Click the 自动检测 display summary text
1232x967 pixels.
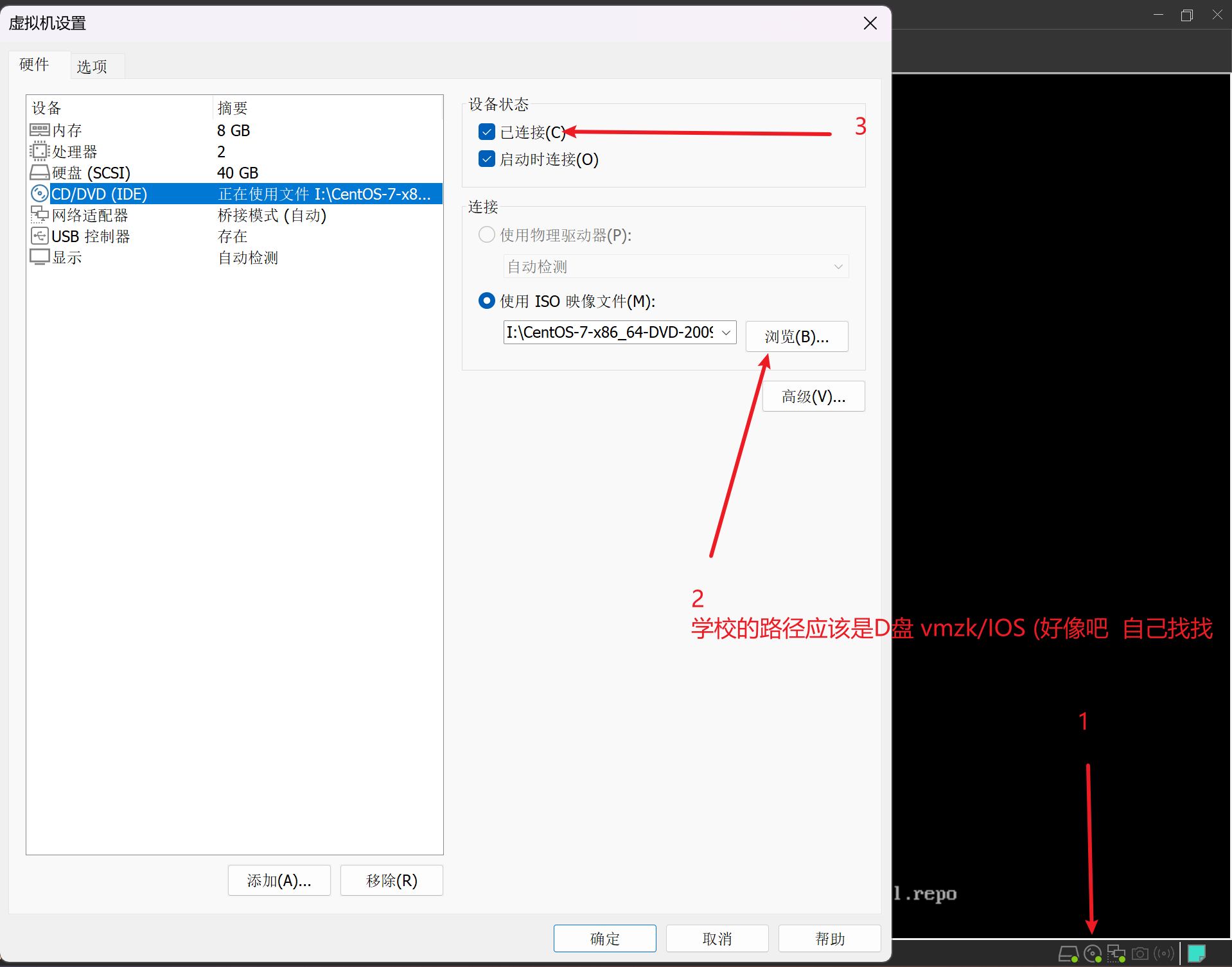point(248,257)
